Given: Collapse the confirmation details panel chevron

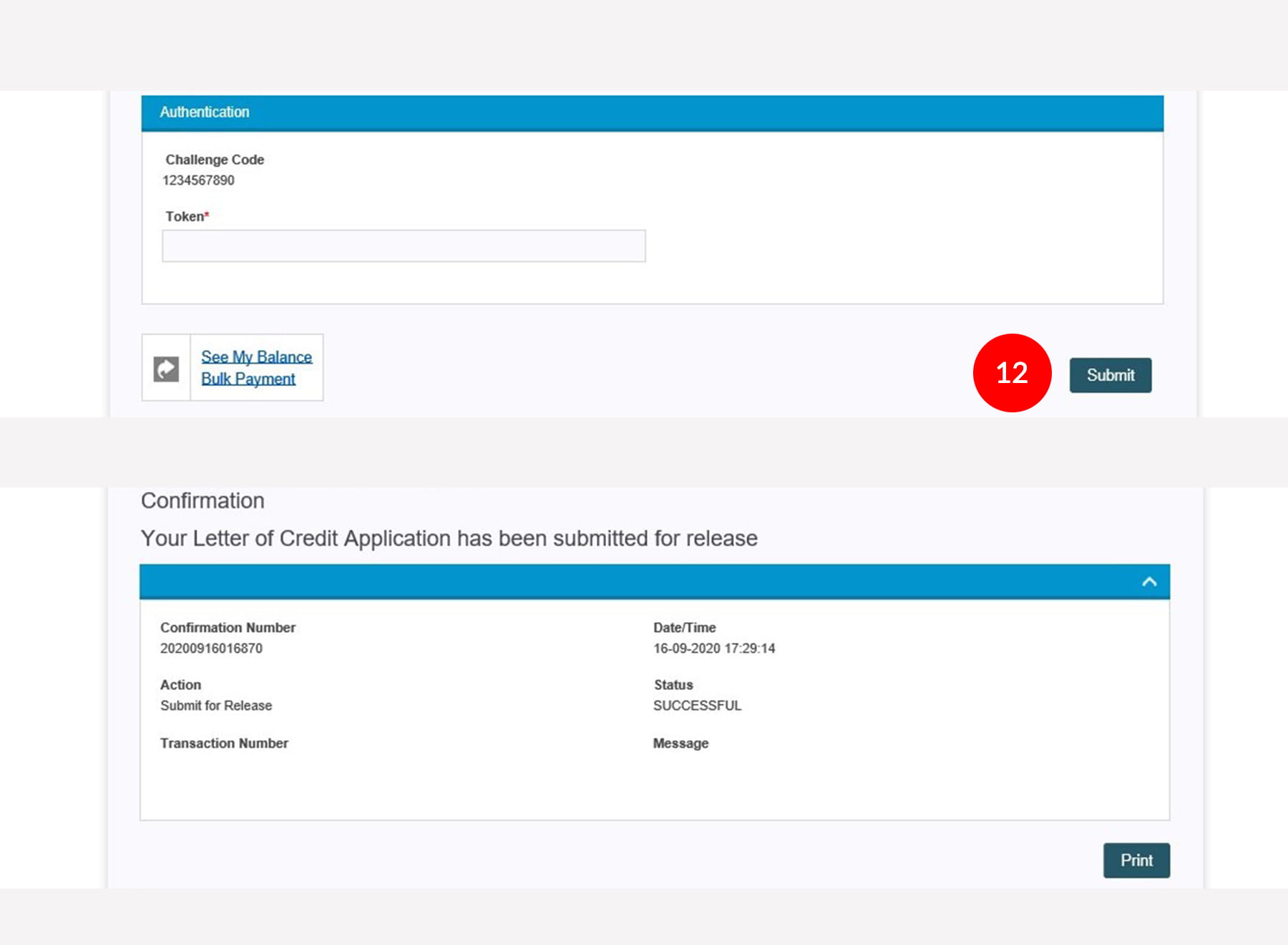Looking at the screenshot, I should pos(1148,581).
